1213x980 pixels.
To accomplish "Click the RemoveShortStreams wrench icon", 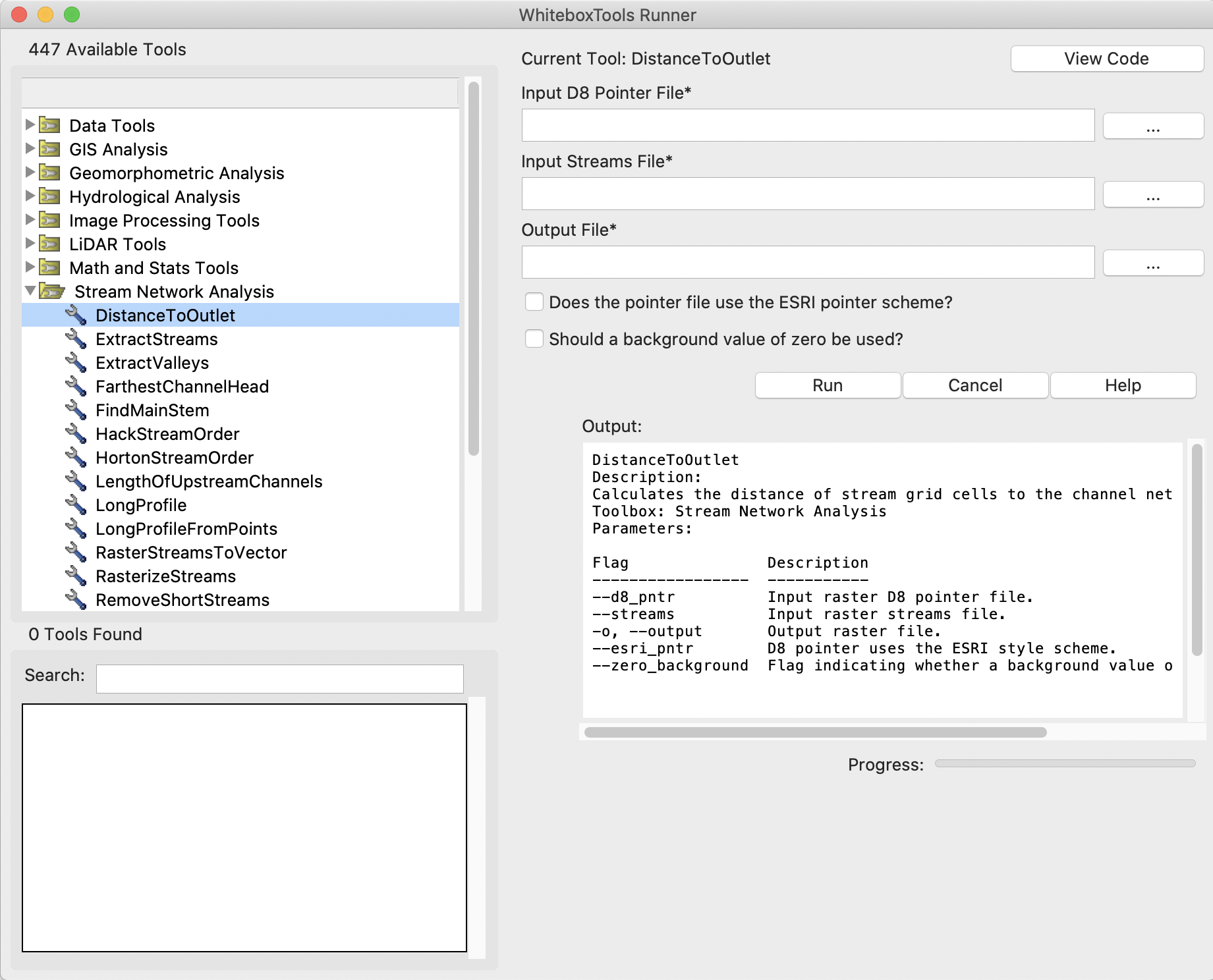I will point(76,600).
